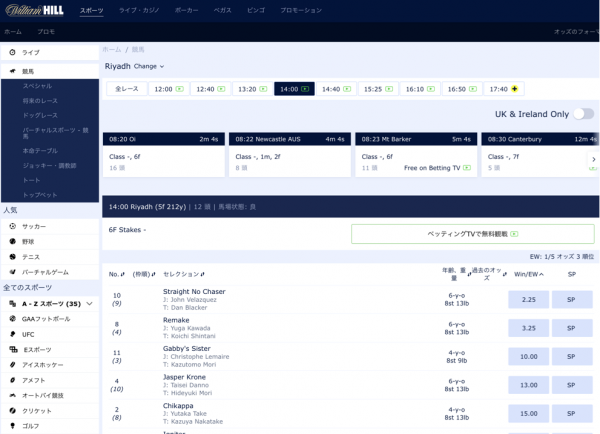Open the Promotions tab in top navigation
This screenshot has height=434, width=600.
click(x=301, y=10)
